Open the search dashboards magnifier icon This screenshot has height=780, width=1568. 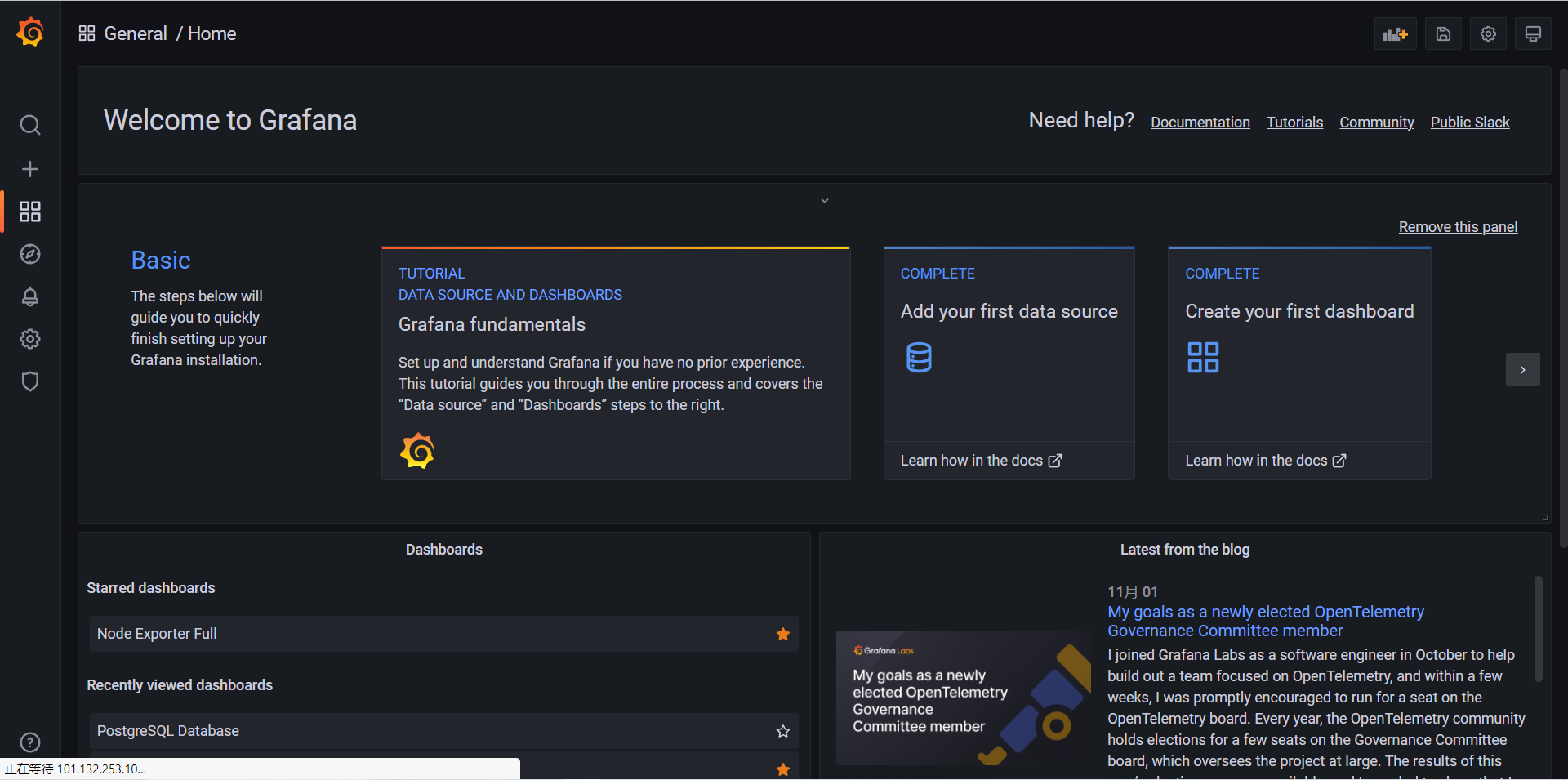coord(30,125)
